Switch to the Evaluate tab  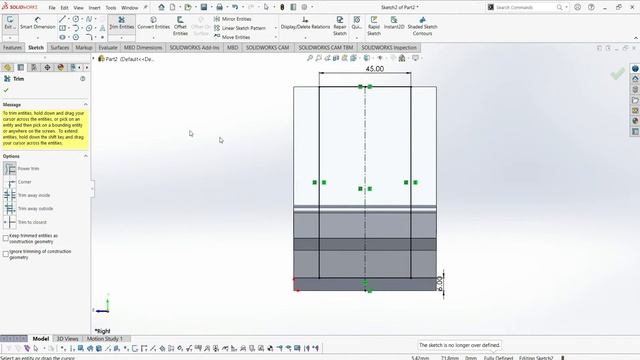point(108,48)
